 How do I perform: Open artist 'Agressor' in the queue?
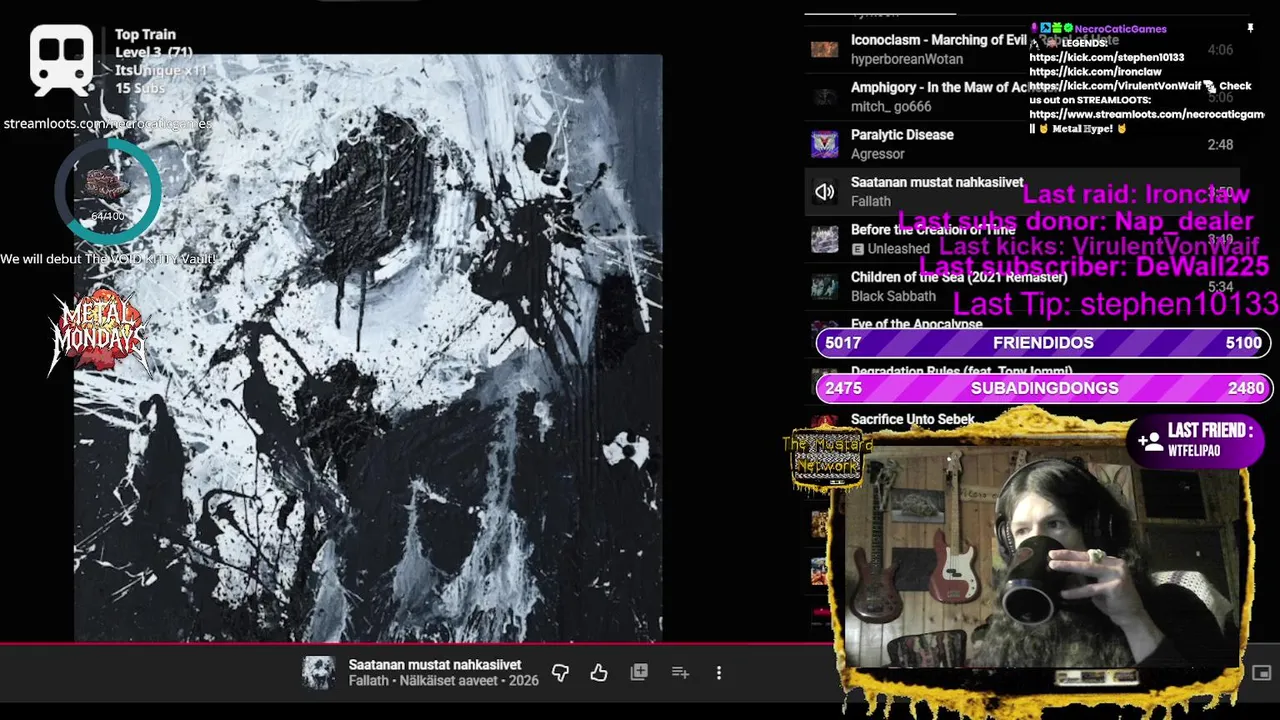tap(878, 154)
